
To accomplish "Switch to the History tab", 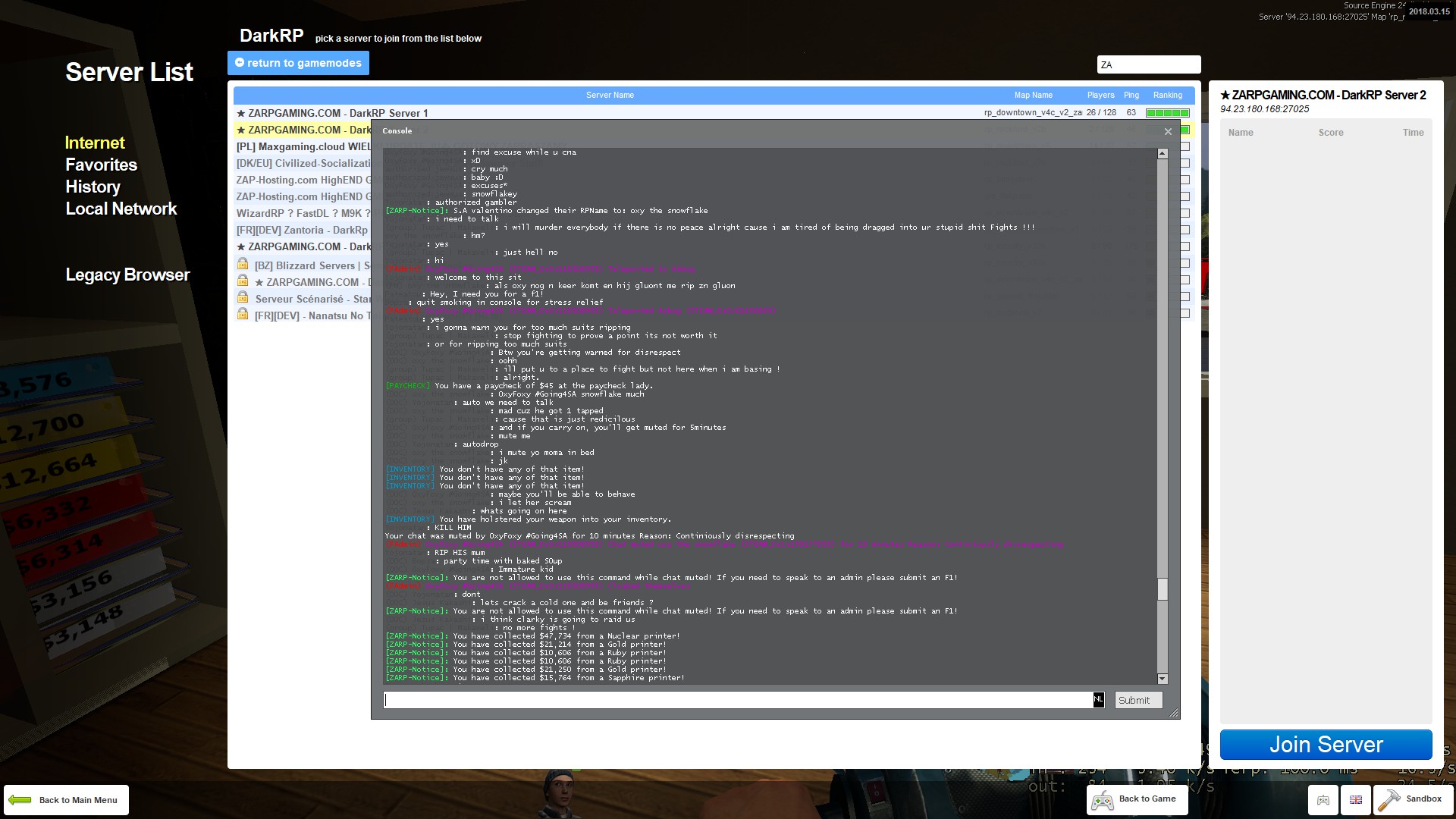I will click(93, 187).
